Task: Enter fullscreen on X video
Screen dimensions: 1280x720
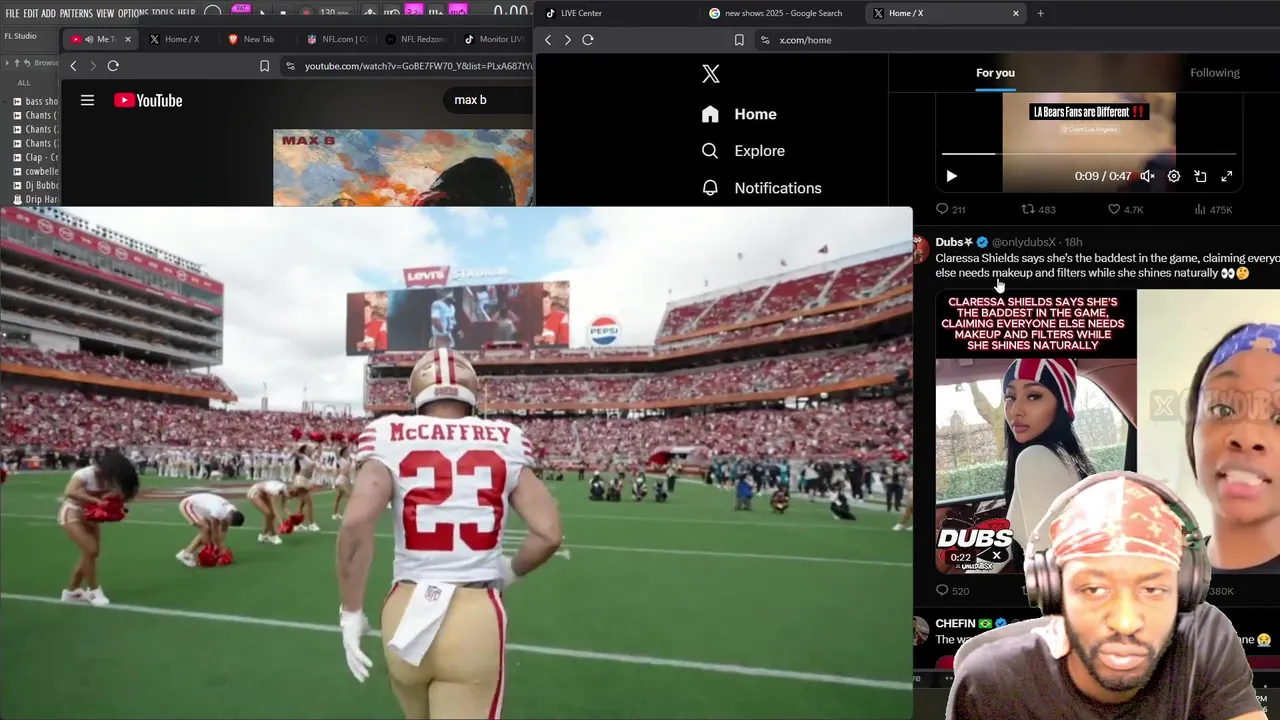Action: 1227,176
